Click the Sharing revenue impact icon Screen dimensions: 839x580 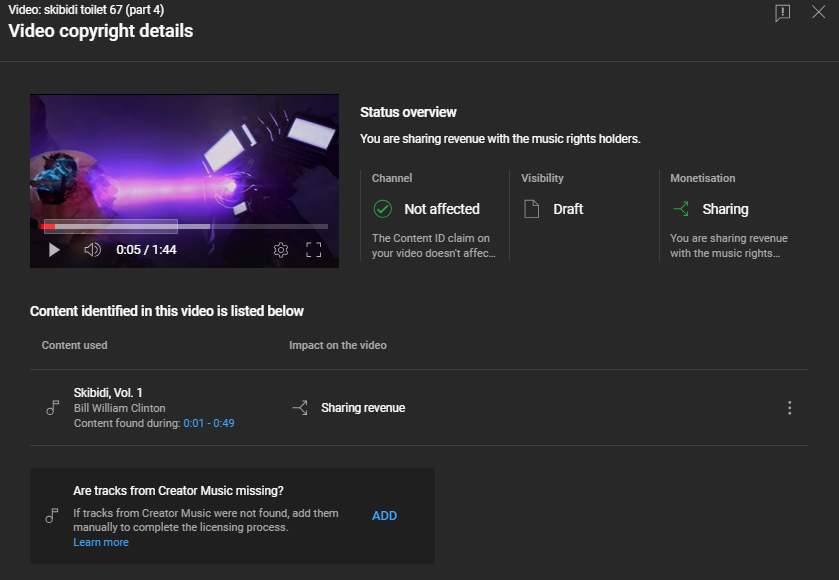[299, 408]
